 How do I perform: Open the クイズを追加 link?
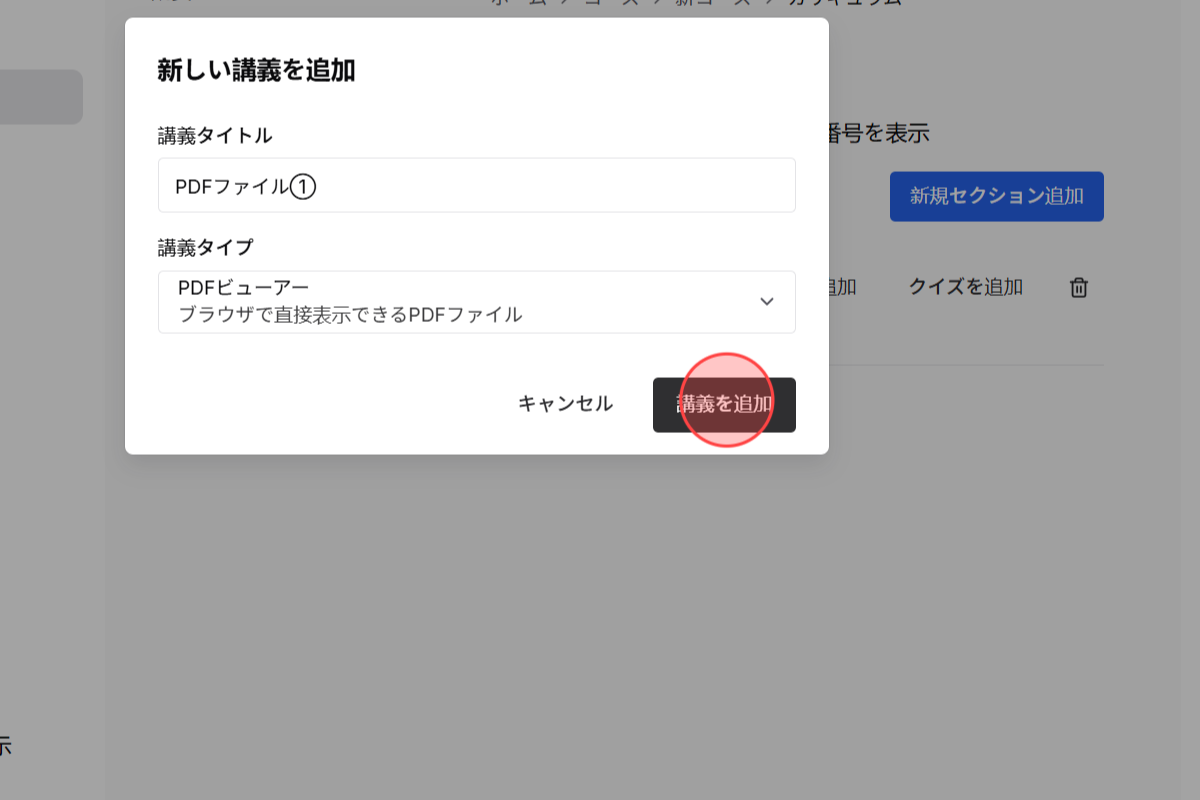click(x=965, y=287)
